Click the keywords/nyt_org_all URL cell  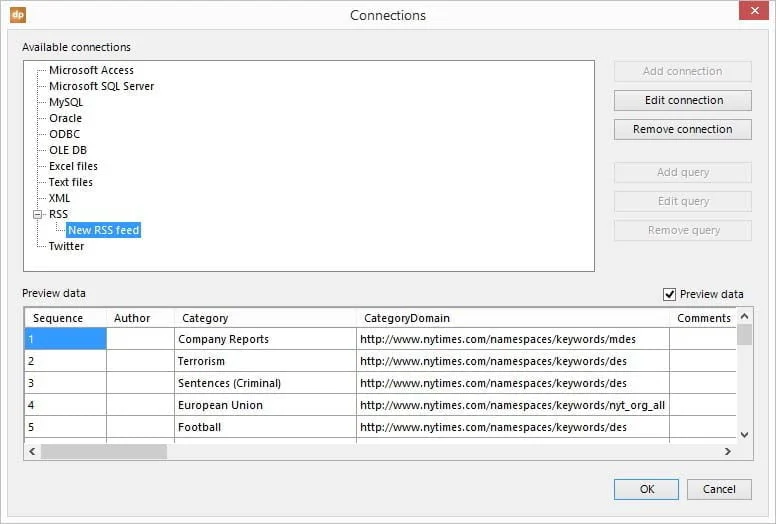pos(513,405)
